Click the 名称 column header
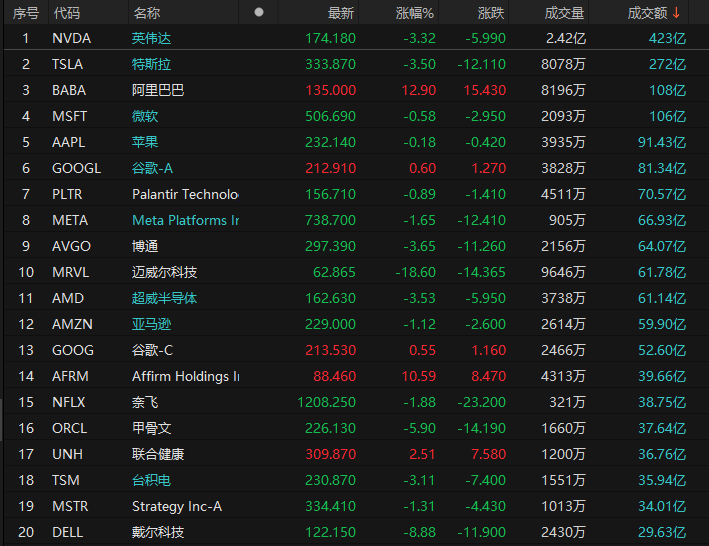The width and height of the screenshot is (709, 546). pyautogui.click(x=147, y=13)
